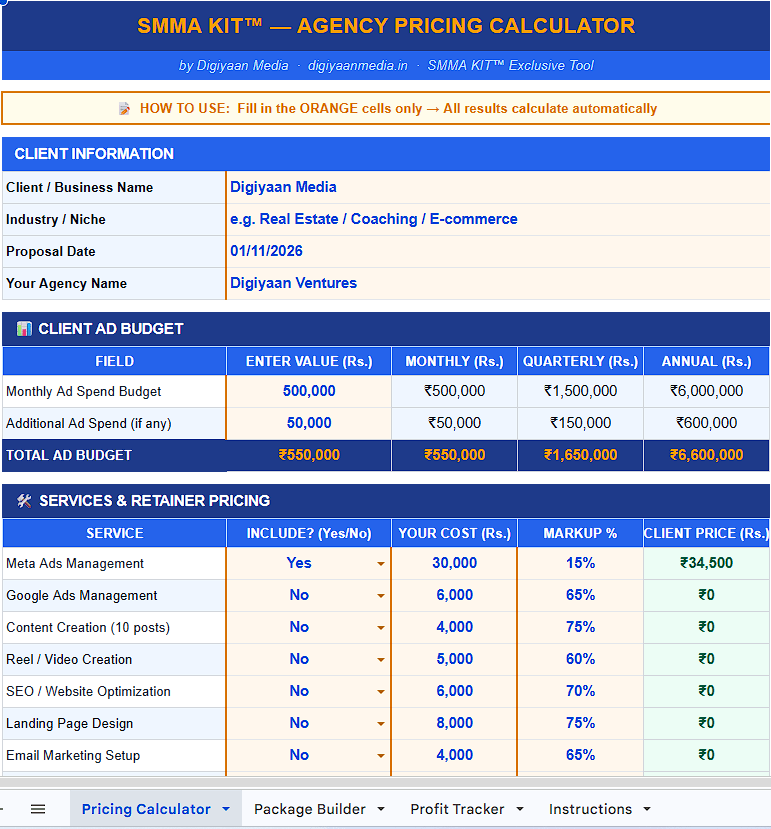Viewport: 771px width, 829px height.
Task: Click the total annual budget ₹6,600,000
Action: [x=706, y=455]
